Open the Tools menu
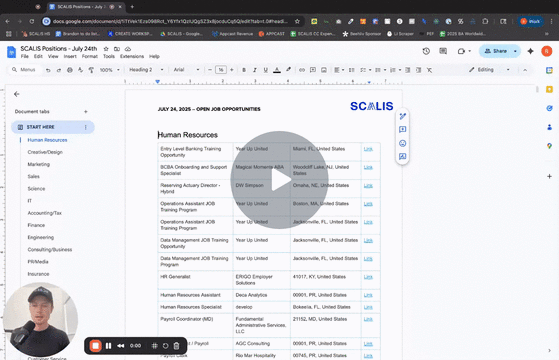The image size is (559, 360). click(x=109, y=56)
